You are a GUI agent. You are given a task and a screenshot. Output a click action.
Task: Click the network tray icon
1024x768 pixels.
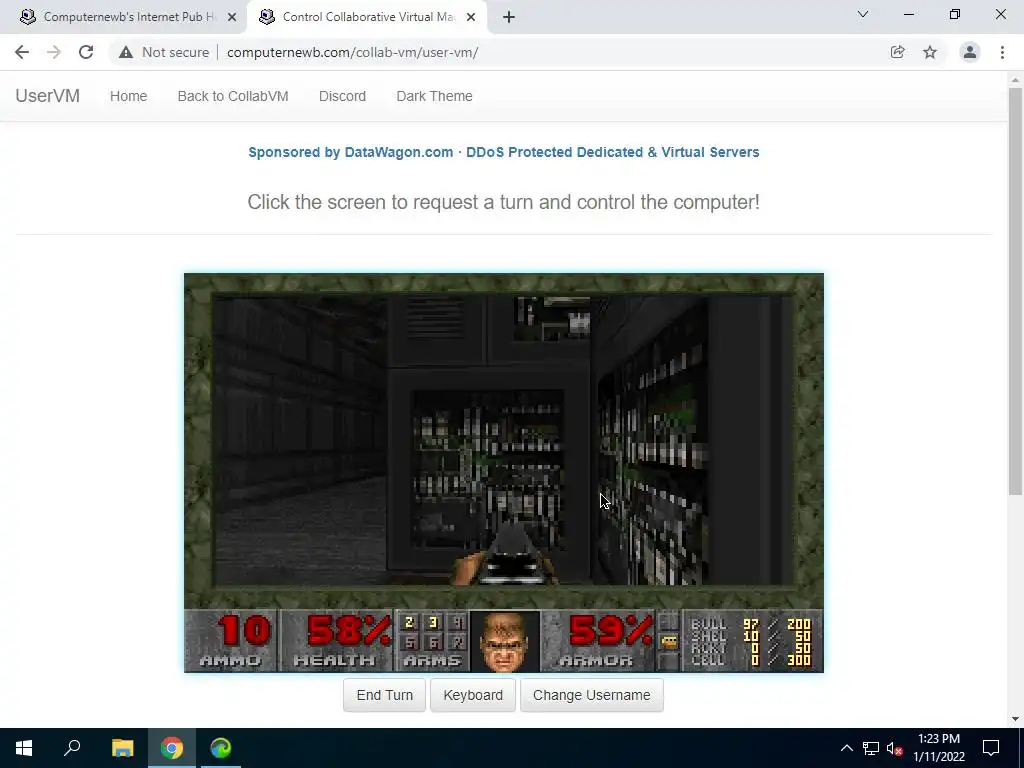871,748
